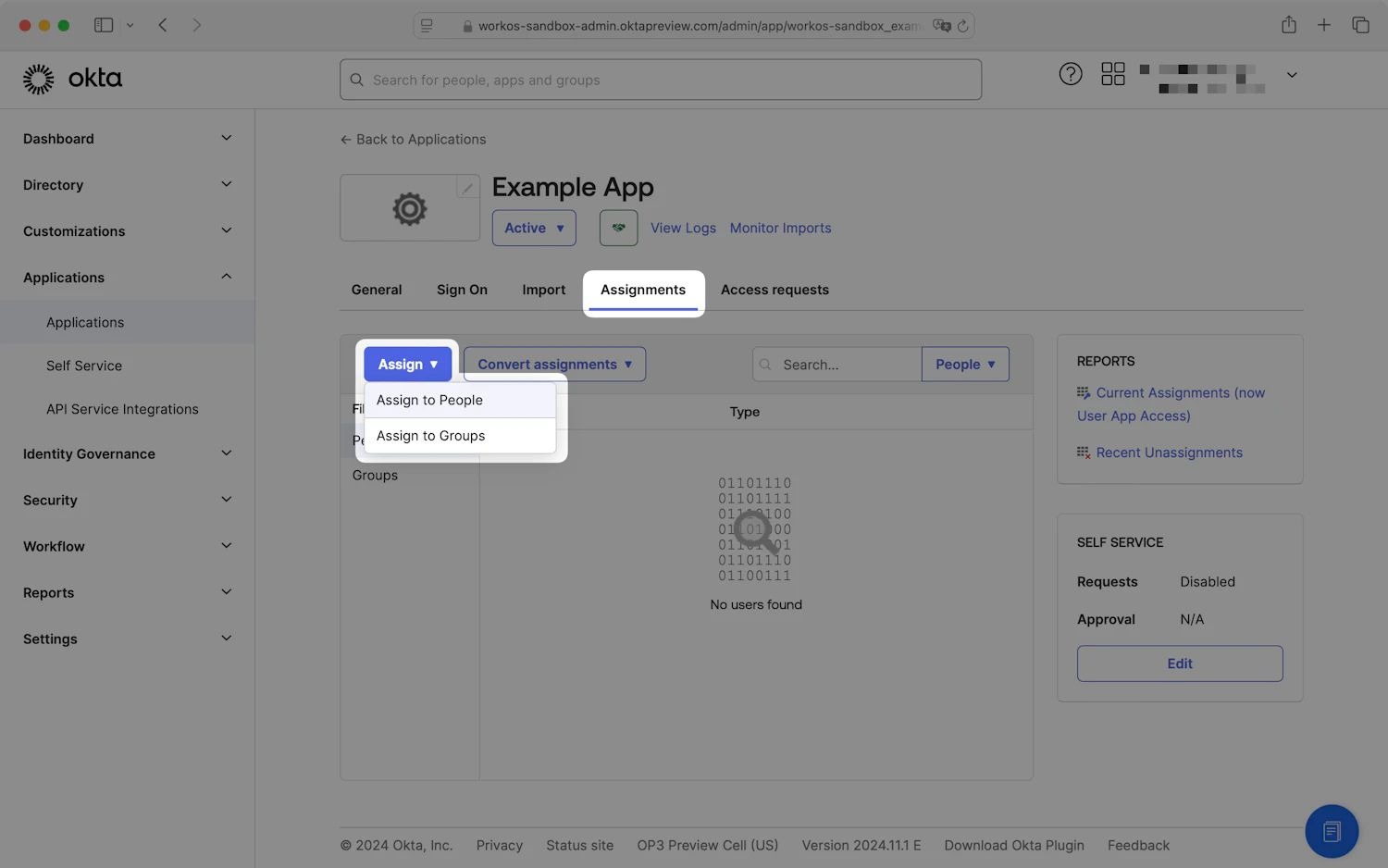Open the apps grid icon

1113,74
